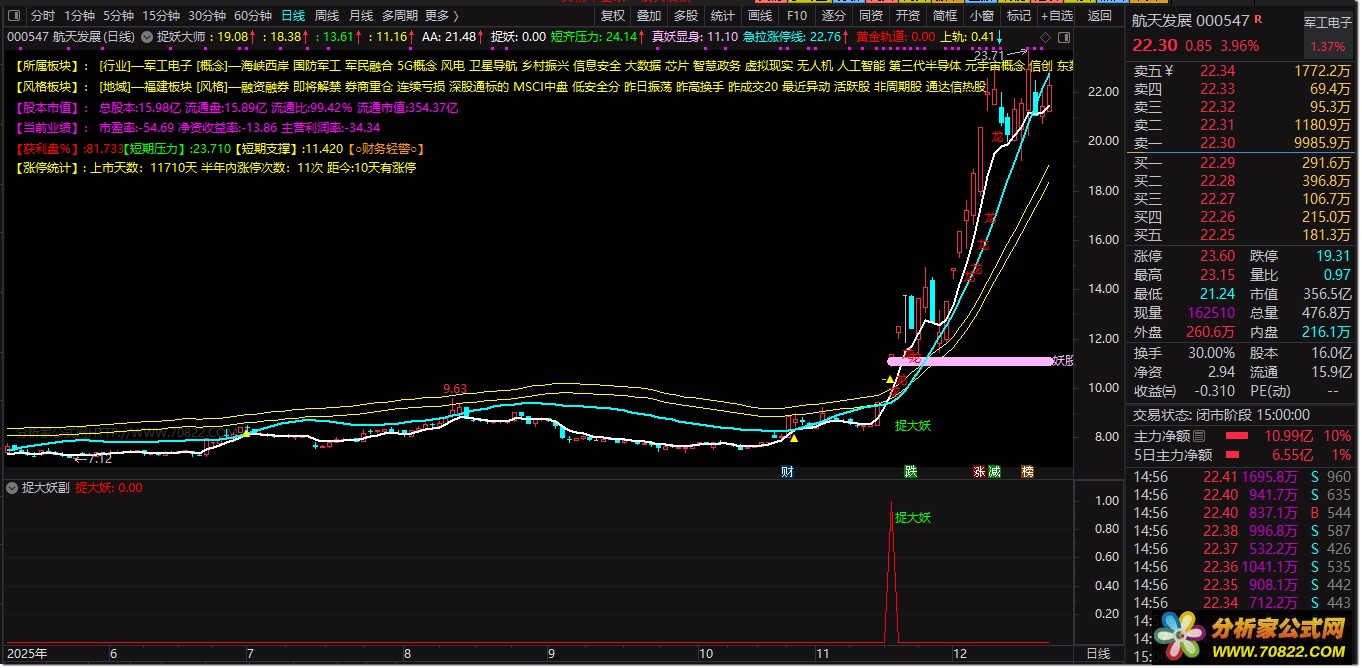Toggle the left sidebar panel icon

pyautogui.click(x=13, y=16)
